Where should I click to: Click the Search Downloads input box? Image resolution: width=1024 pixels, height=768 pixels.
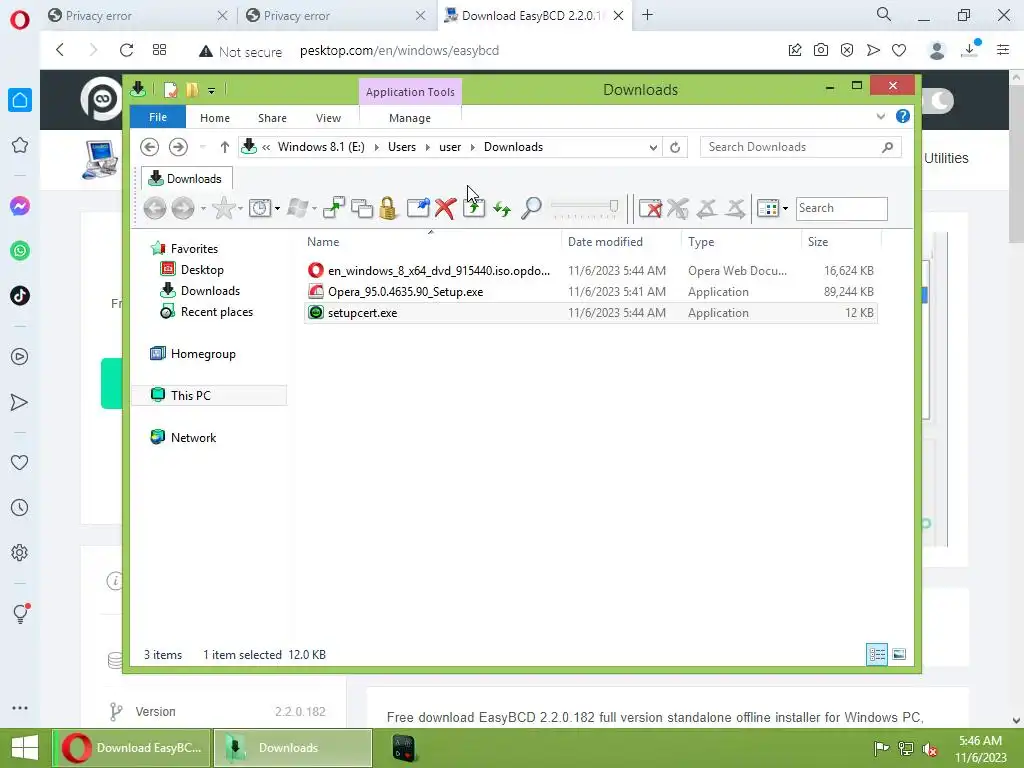pyautogui.click(x=801, y=148)
